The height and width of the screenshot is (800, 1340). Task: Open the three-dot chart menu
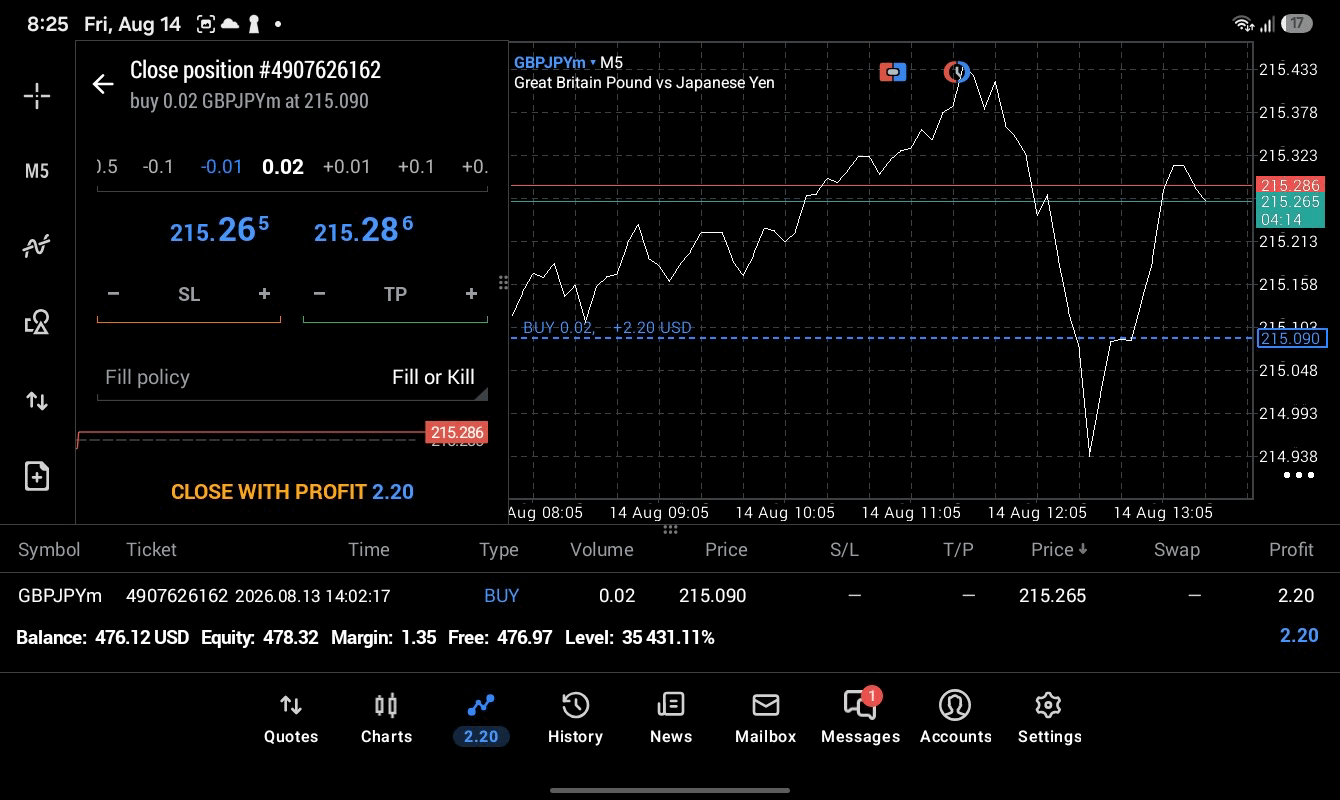(x=1298, y=475)
